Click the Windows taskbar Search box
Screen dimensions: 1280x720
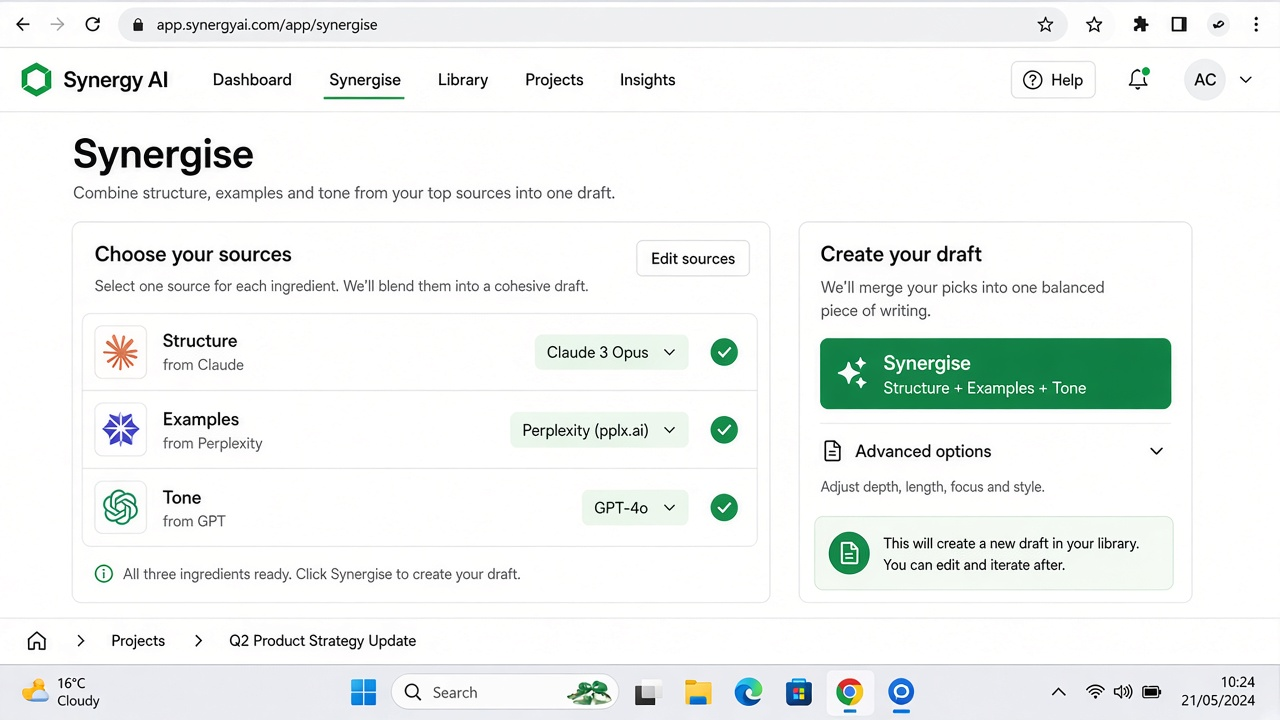[505, 692]
